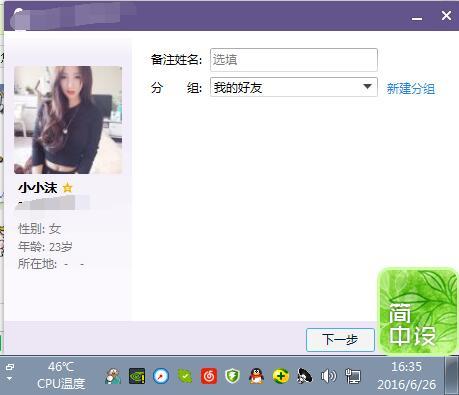Click the blue compass tray icon
459x395 pixels.
tap(161, 376)
